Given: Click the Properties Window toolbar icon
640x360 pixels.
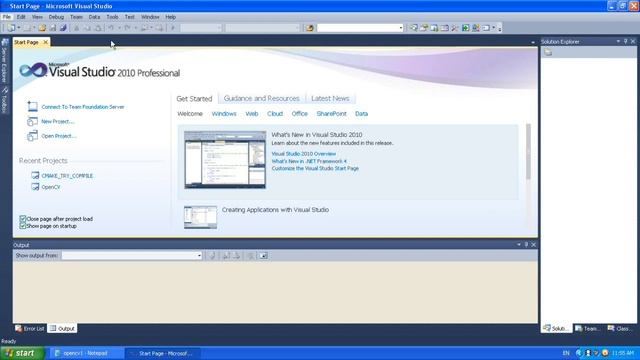Looking at the screenshot, I should pos(424,28).
